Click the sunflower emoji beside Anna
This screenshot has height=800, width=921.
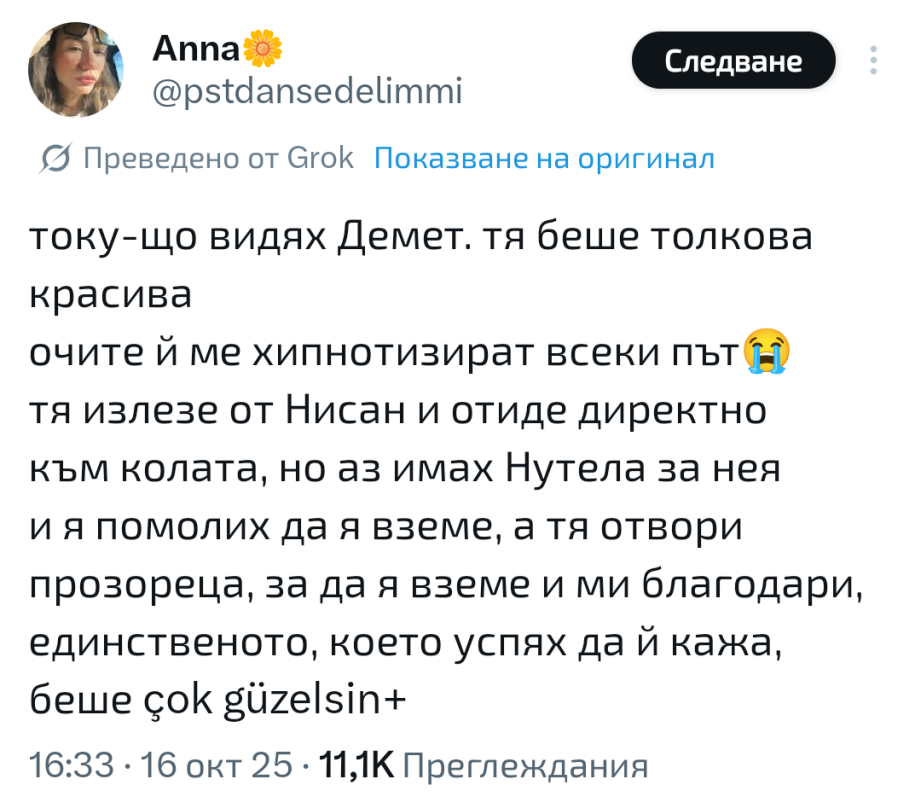[x=263, y=46]
